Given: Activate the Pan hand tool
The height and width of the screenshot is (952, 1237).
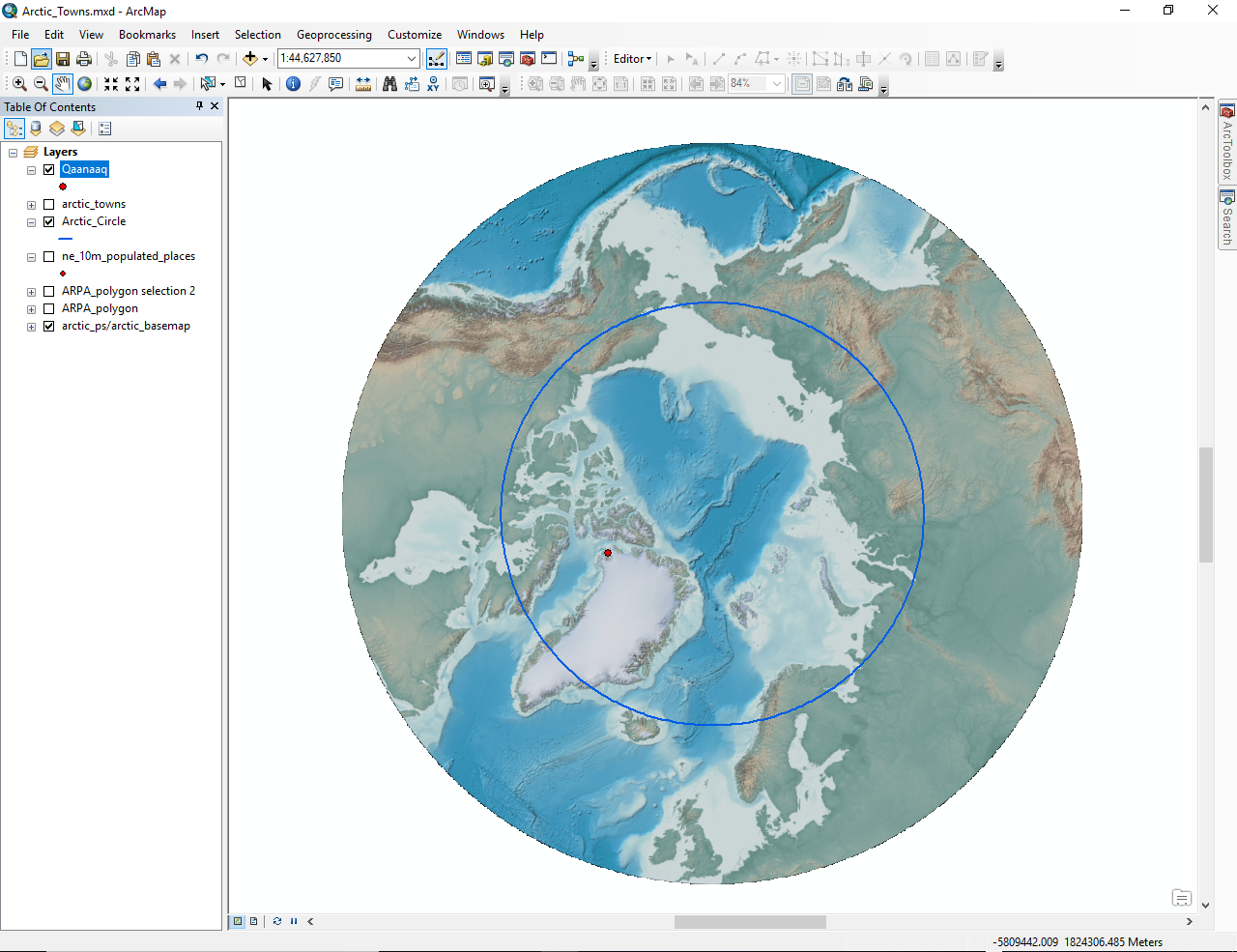Looking at the screenshot, I should click(63, 84).
